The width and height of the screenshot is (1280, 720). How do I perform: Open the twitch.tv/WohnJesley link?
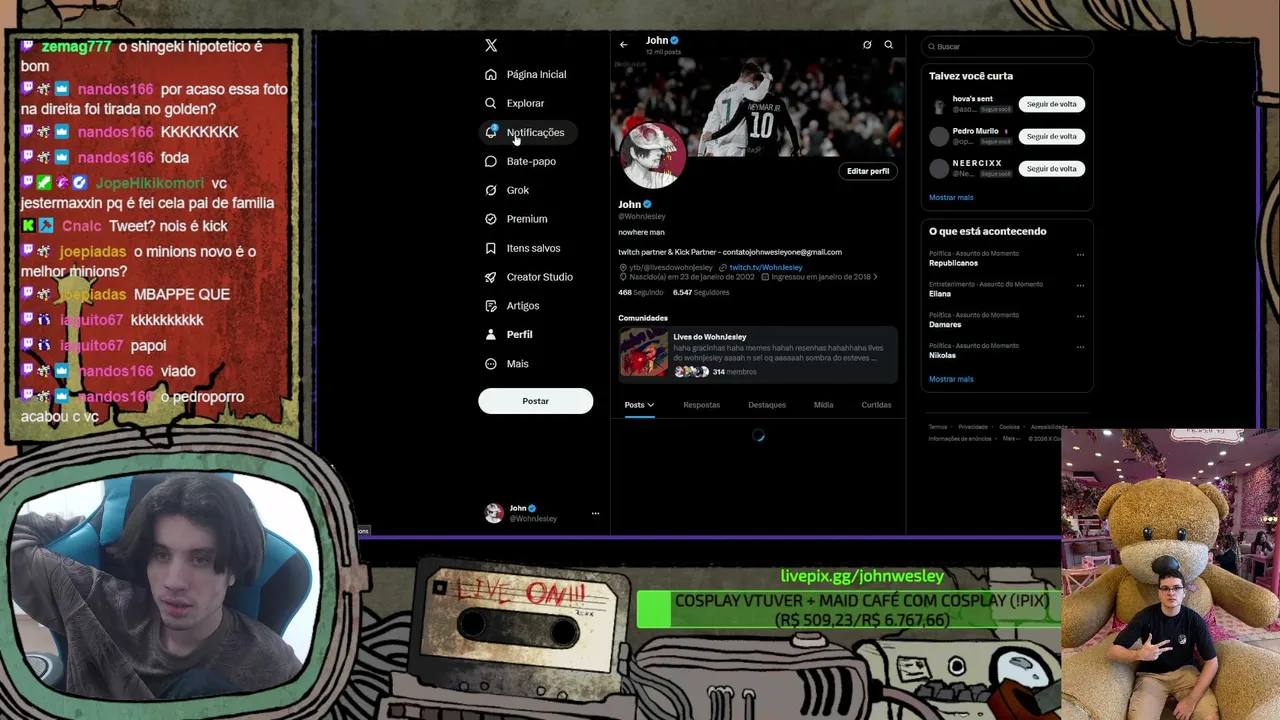[x=766, y=267]
